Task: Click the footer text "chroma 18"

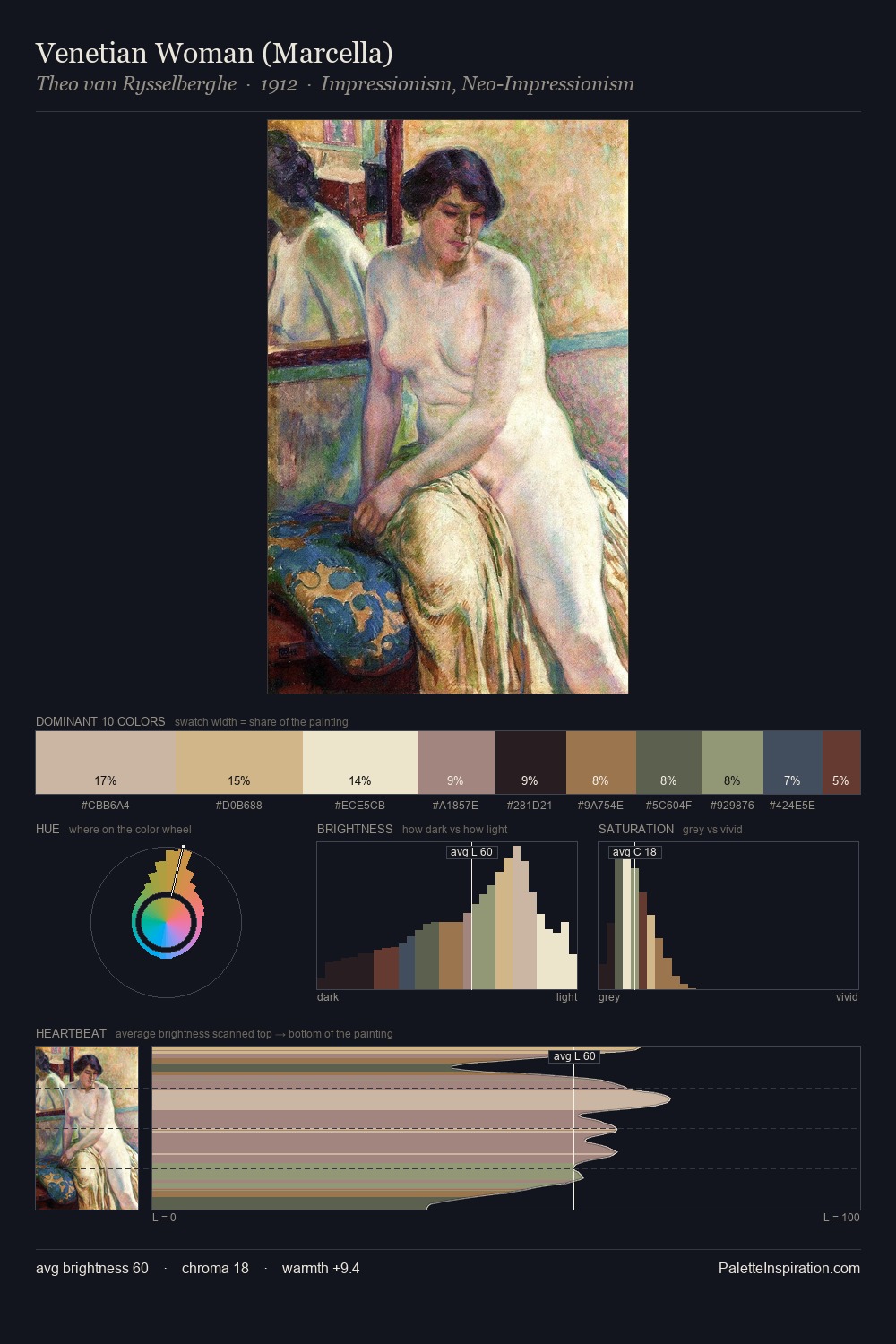Action: (215, 1269)
